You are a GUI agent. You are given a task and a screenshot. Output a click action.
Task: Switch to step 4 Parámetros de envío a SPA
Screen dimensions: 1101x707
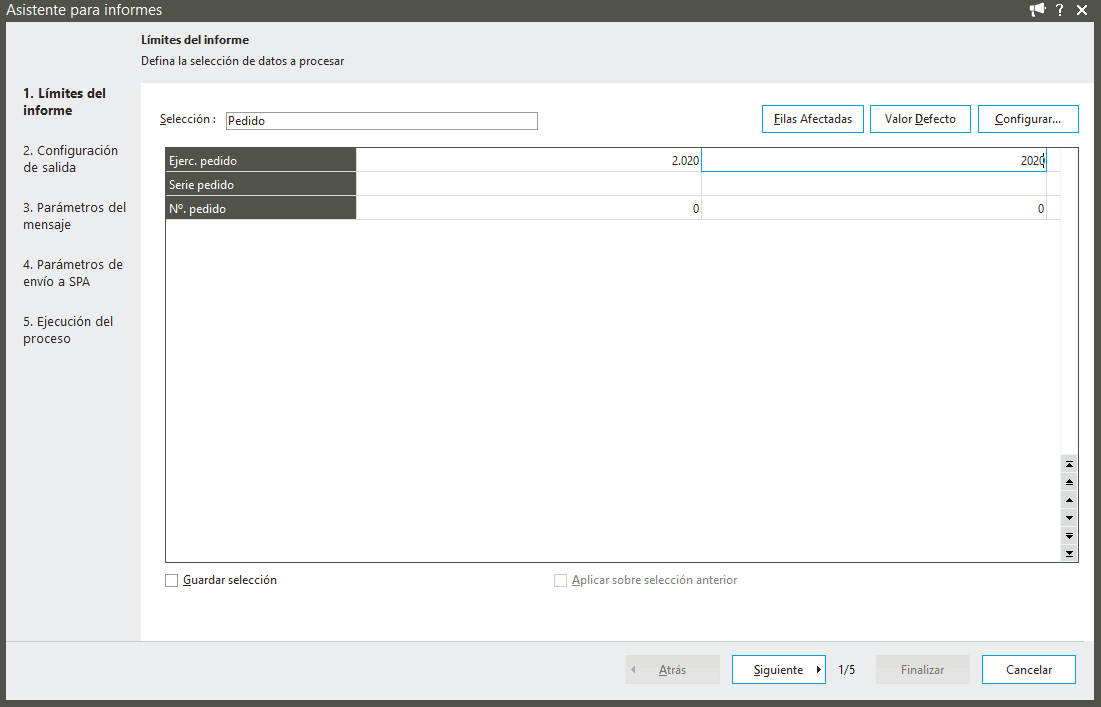coord(72,273)
